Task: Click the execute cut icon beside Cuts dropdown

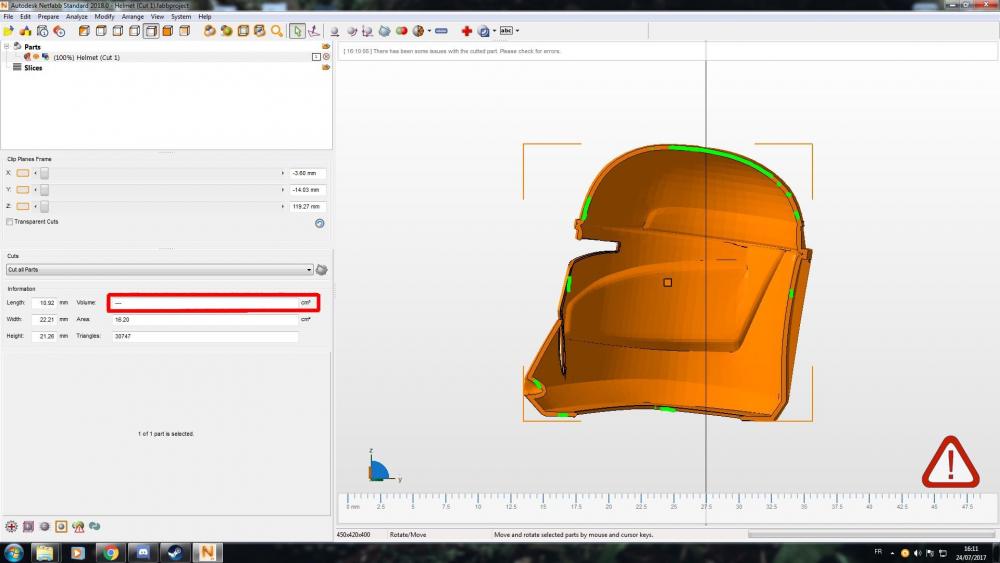Action: tap(322, 270)
